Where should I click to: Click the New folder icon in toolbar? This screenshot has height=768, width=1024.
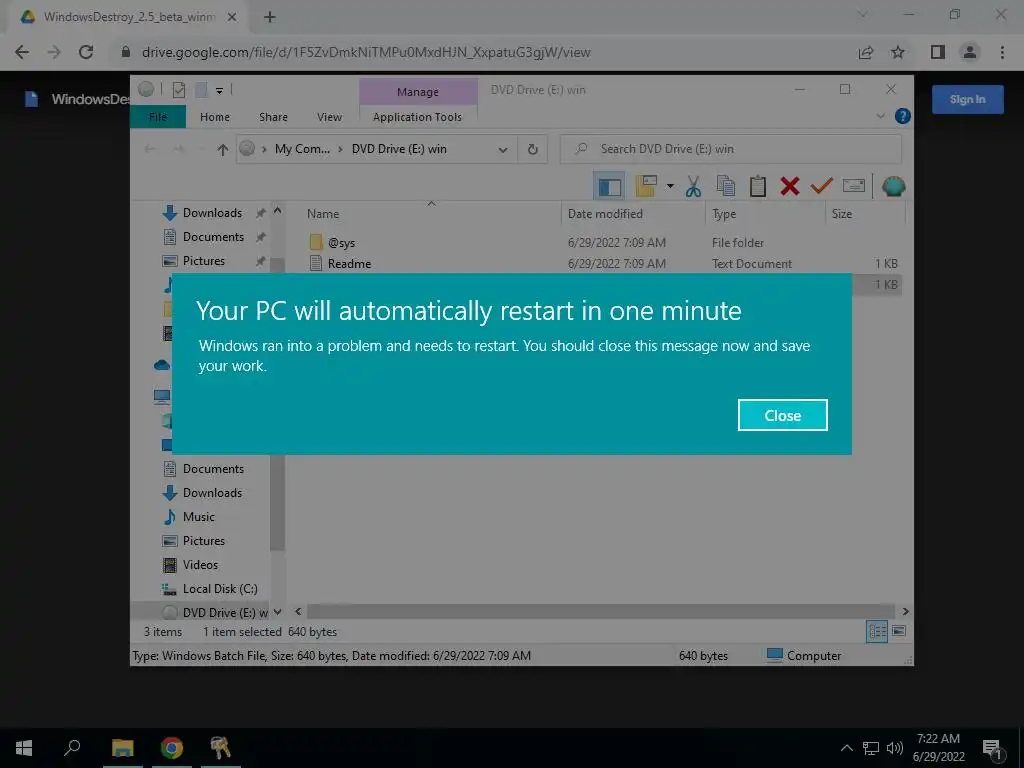tap(646, 186)
